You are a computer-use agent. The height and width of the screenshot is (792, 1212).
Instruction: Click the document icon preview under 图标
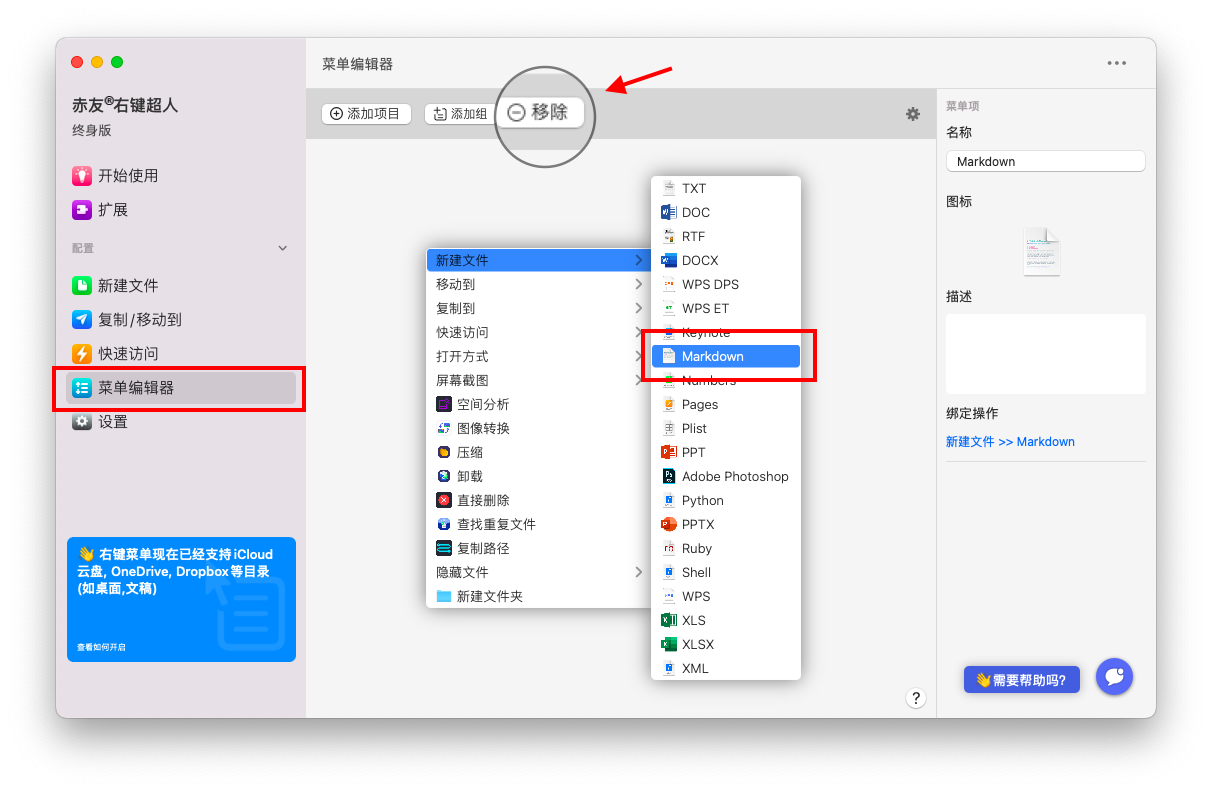1041,252
